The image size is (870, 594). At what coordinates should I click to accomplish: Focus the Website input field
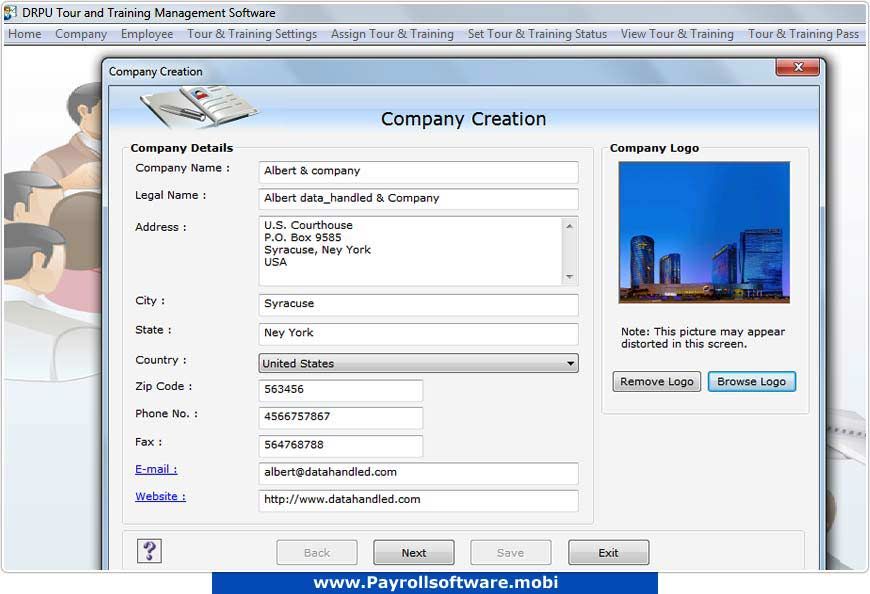(x=418, y=500)
